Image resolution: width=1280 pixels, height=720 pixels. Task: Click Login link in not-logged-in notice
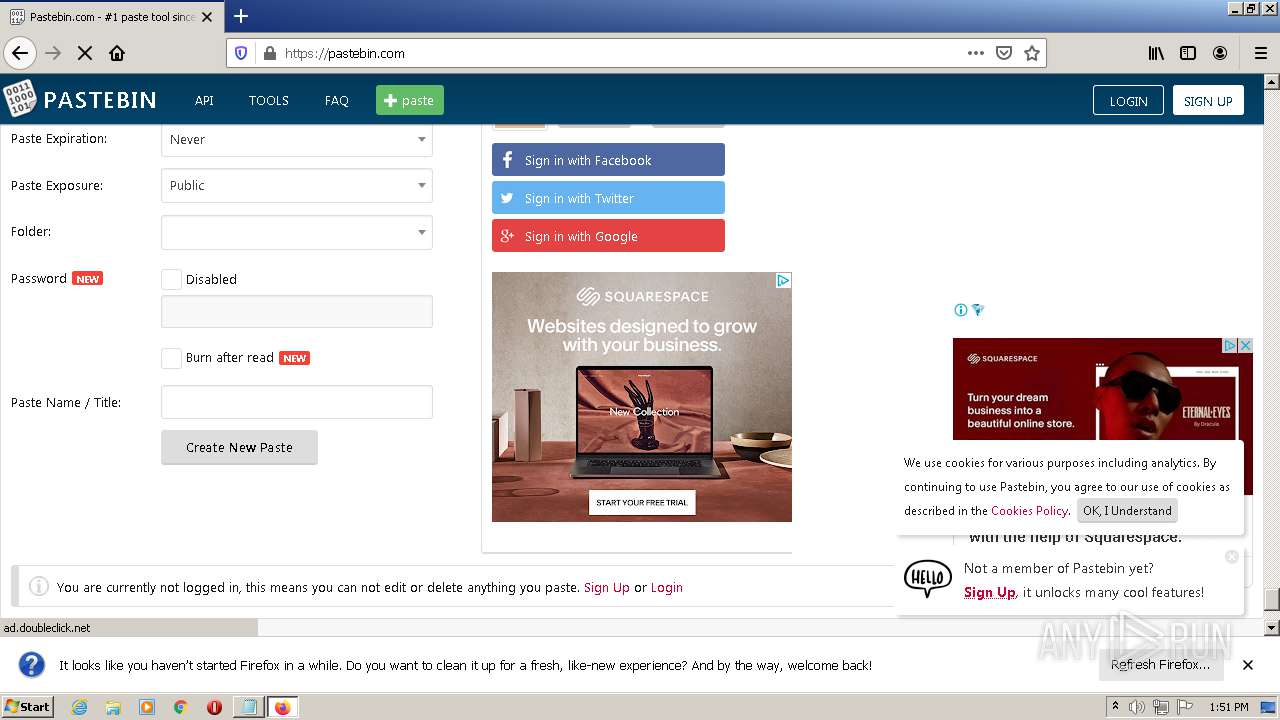pyautogui.click(x=667, y=587)
